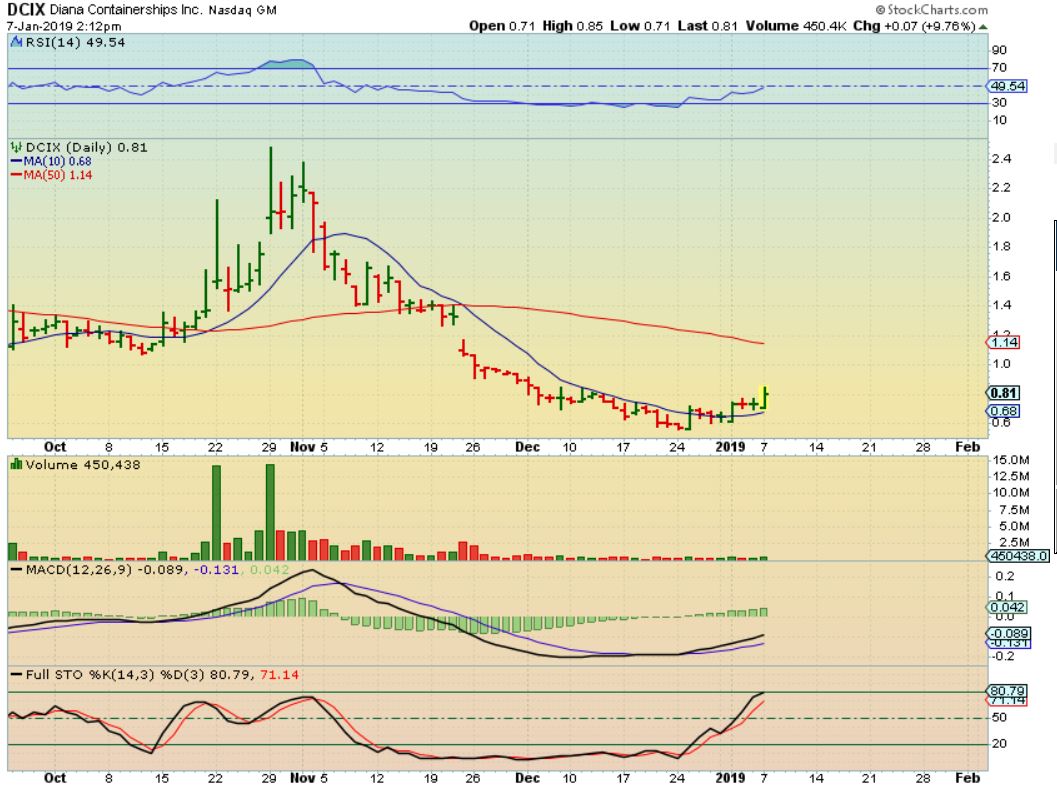Click the RSI indicator icon beside RSI(14)

point(16,42)
